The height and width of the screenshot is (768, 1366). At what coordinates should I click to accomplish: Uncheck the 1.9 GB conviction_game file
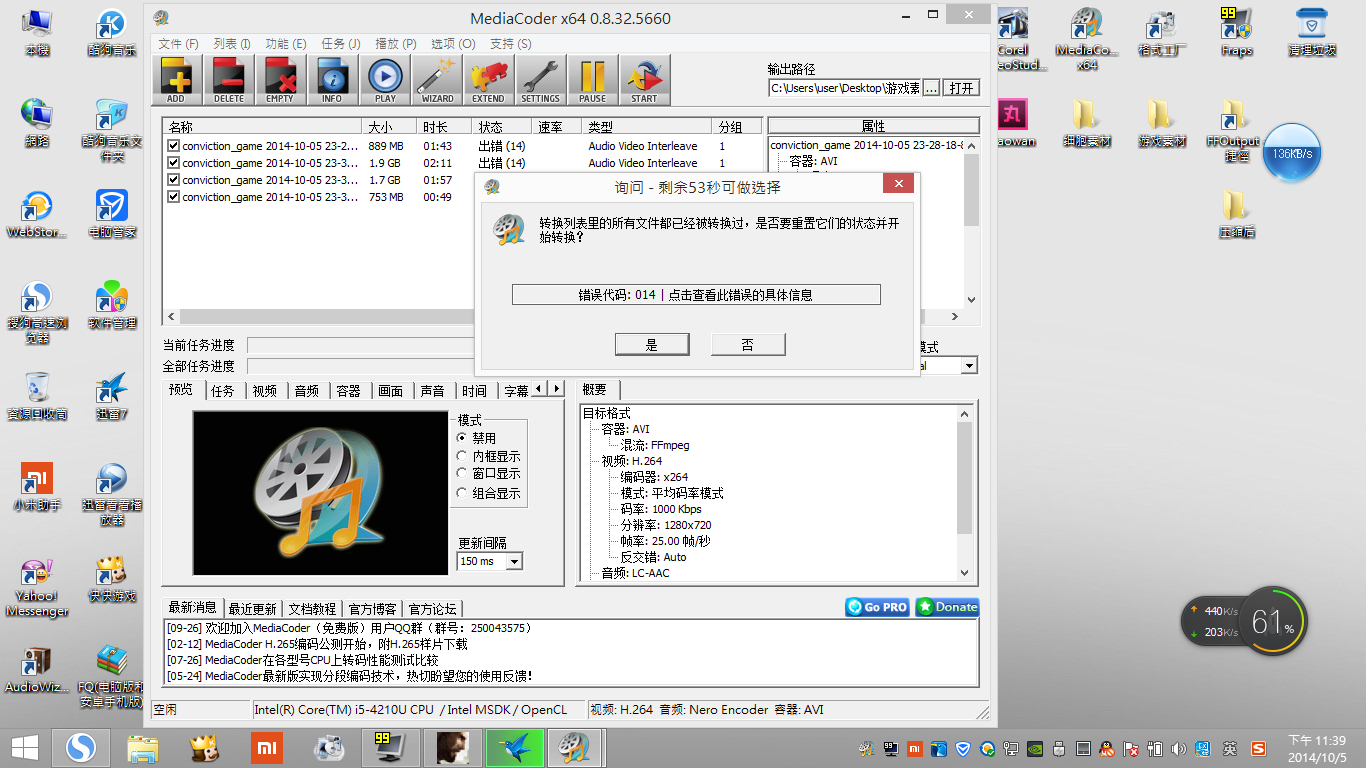tap(174, 163)
